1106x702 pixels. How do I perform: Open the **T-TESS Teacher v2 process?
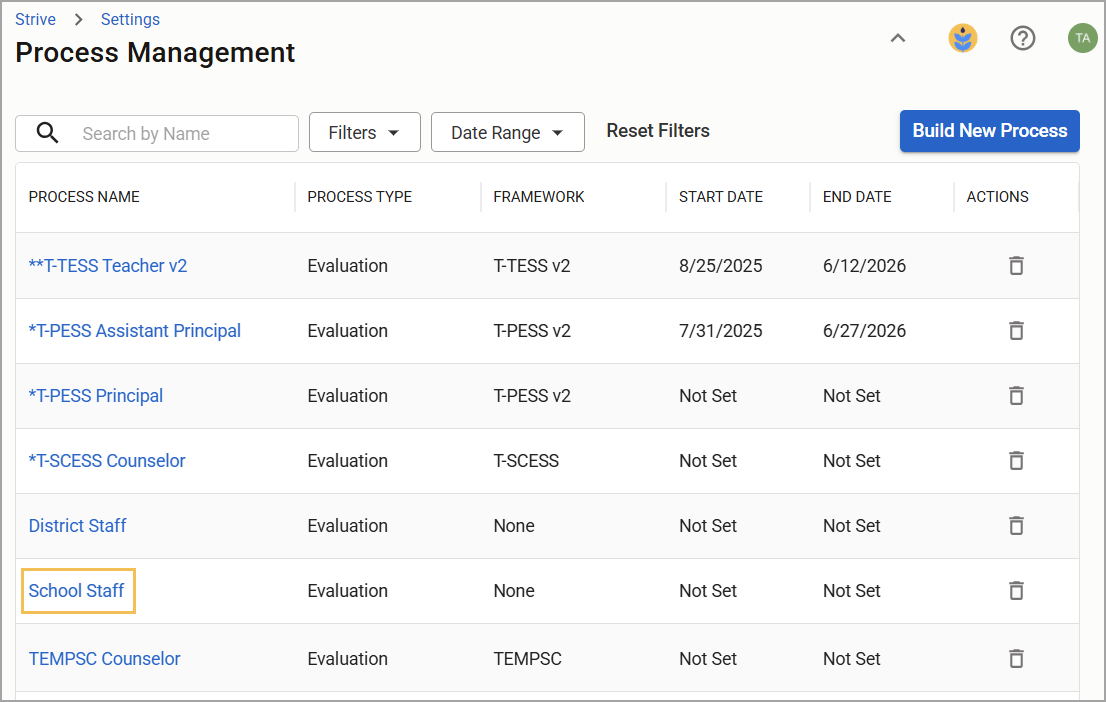(108, 266)
